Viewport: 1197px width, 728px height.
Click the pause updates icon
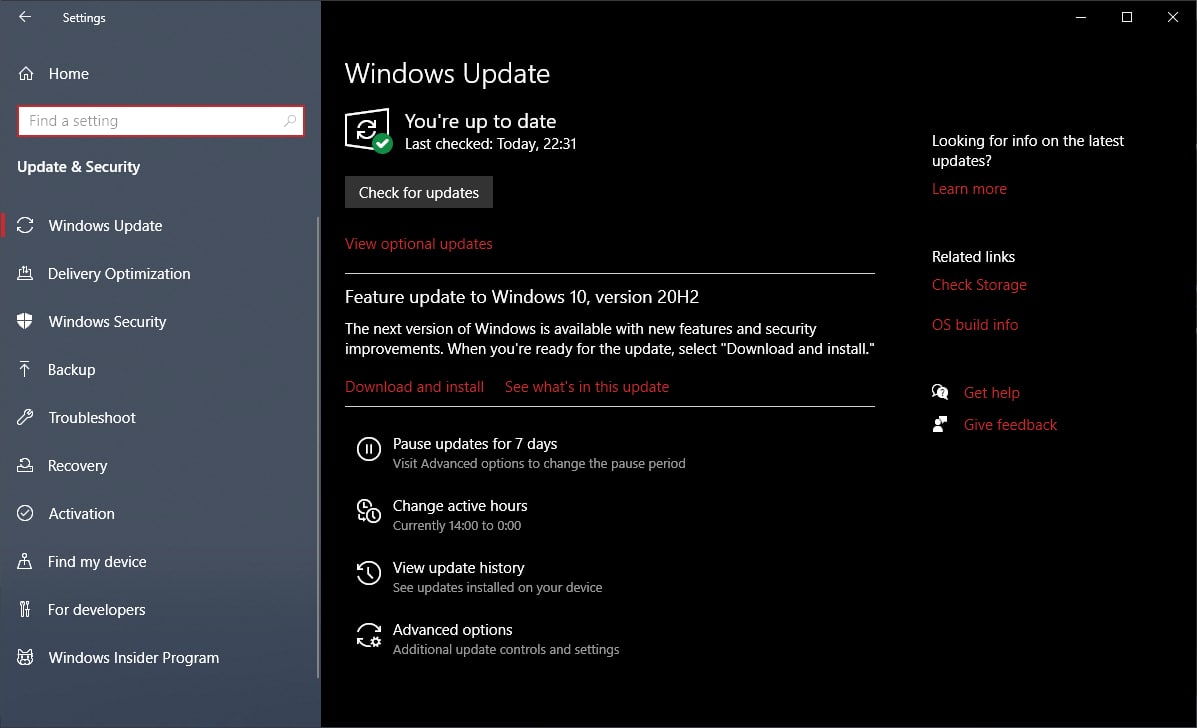(369, 449)
